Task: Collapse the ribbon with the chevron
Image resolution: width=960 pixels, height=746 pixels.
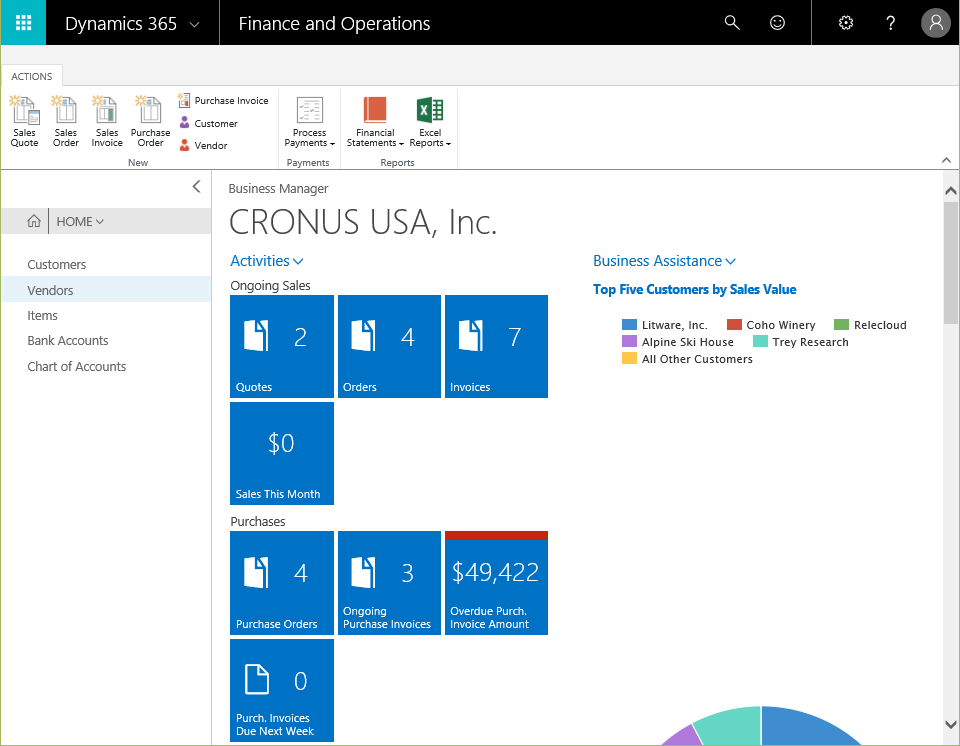Action: [946, 160]
